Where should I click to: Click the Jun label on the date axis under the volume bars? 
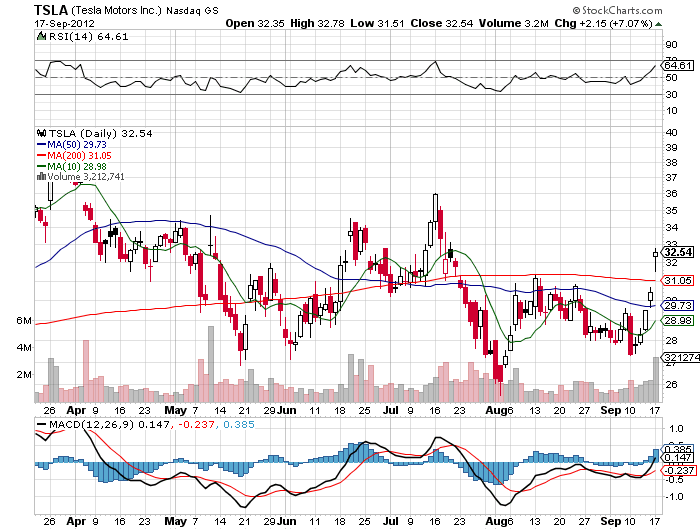point(286,410)
